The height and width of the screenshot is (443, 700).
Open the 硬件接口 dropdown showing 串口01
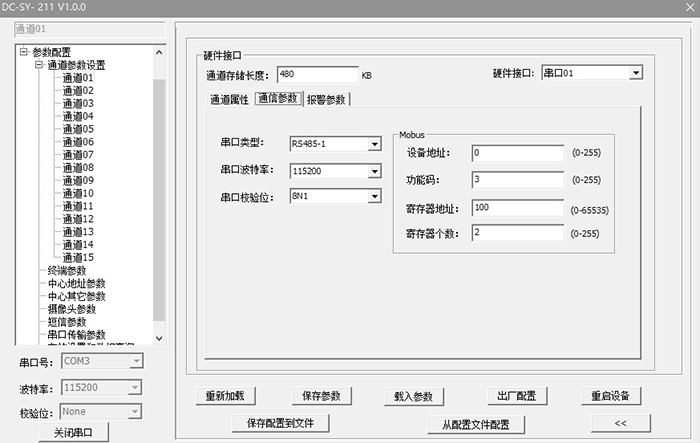[x=635, y=73]
